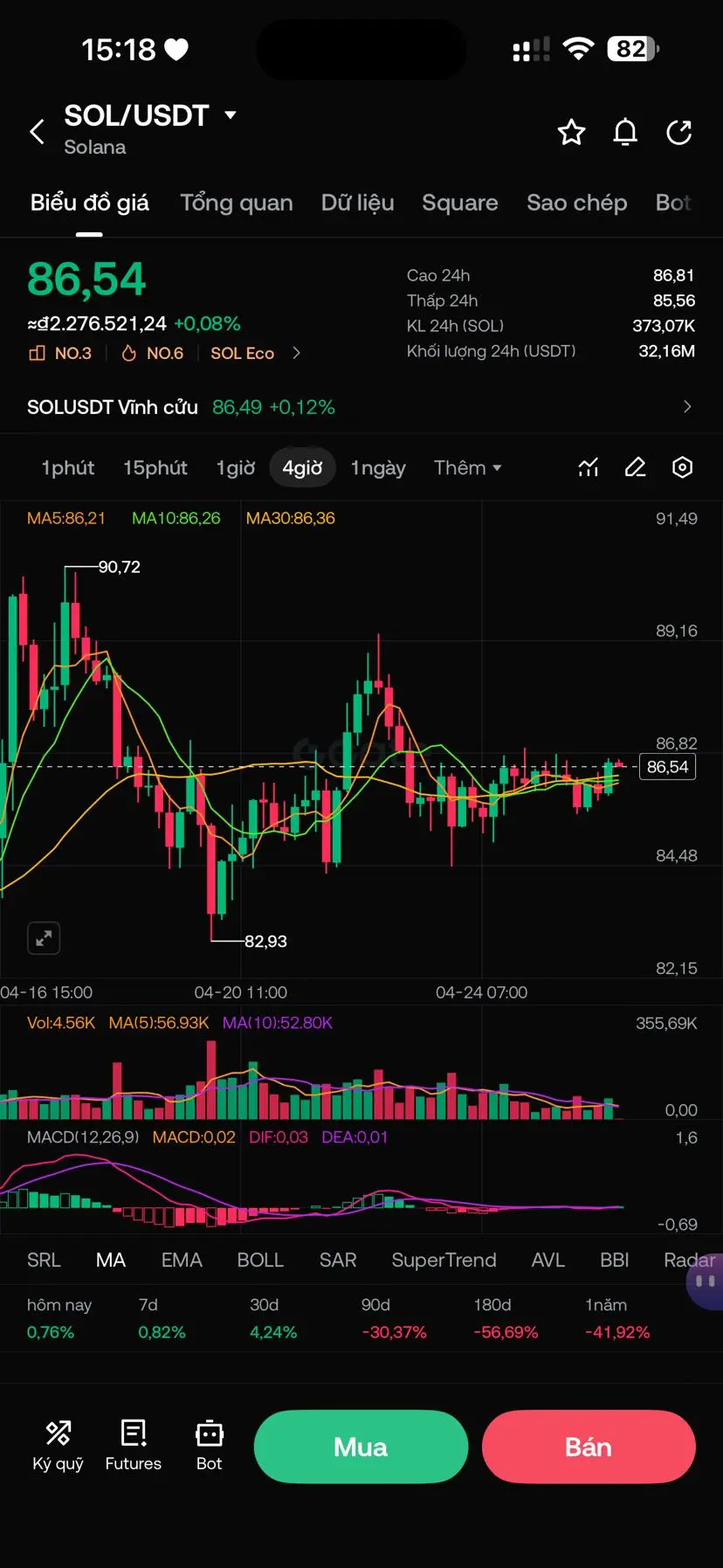This screenshot has height=1568, width=723.
Task: Switch to Biểu đồ giá tab
Action: tap(89, 203)
